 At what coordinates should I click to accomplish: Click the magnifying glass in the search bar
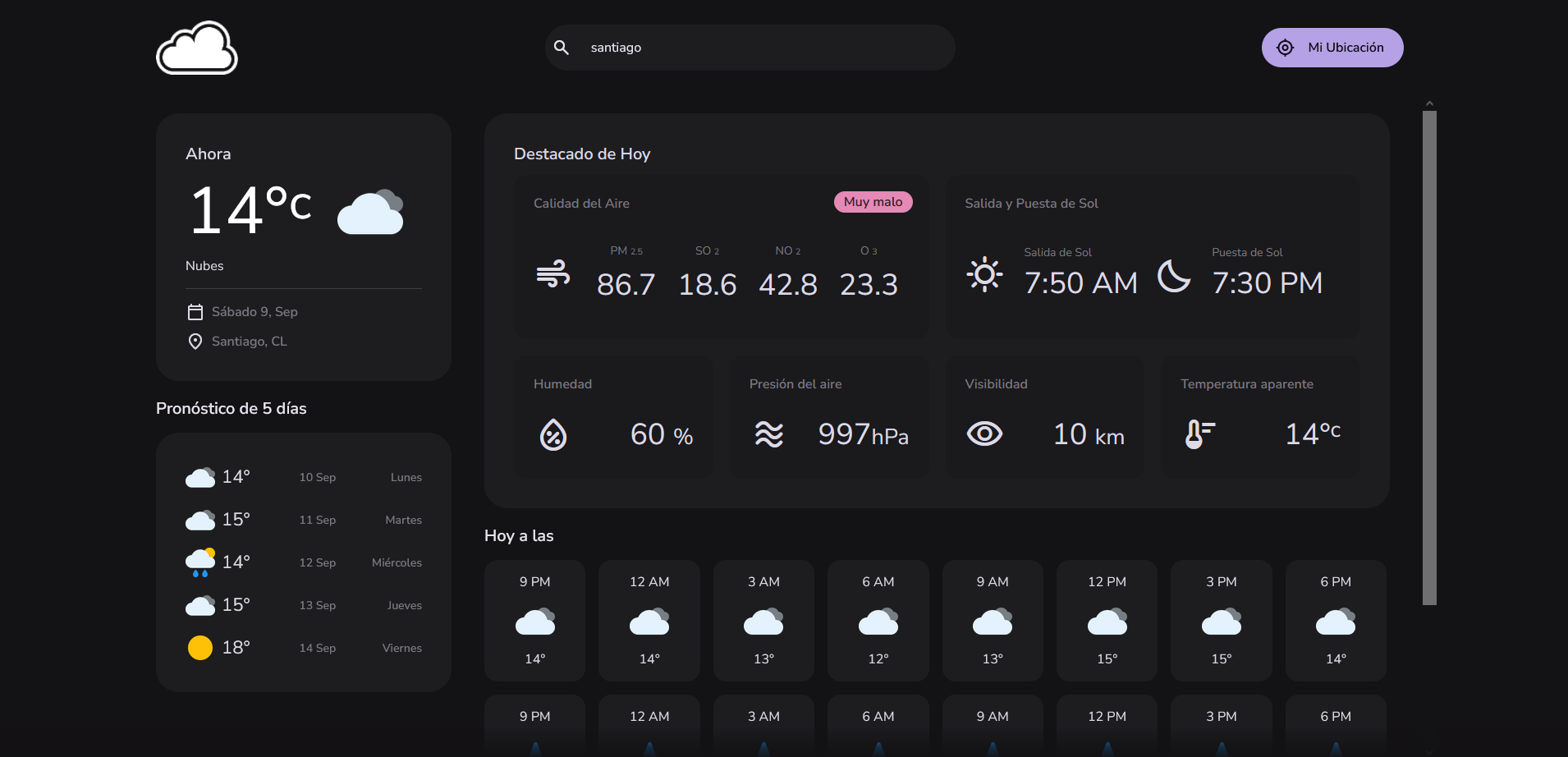tap(562, 47)
